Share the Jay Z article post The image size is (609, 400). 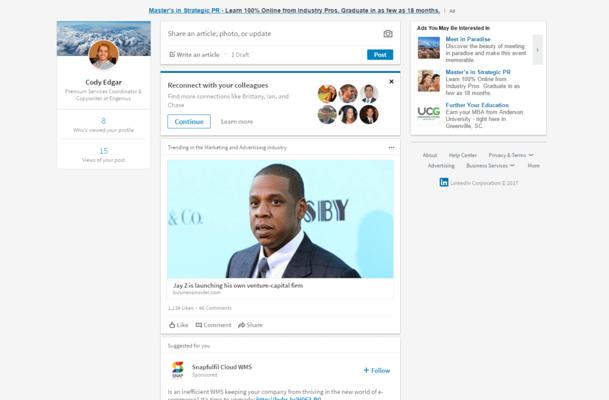tap(250, 325)
